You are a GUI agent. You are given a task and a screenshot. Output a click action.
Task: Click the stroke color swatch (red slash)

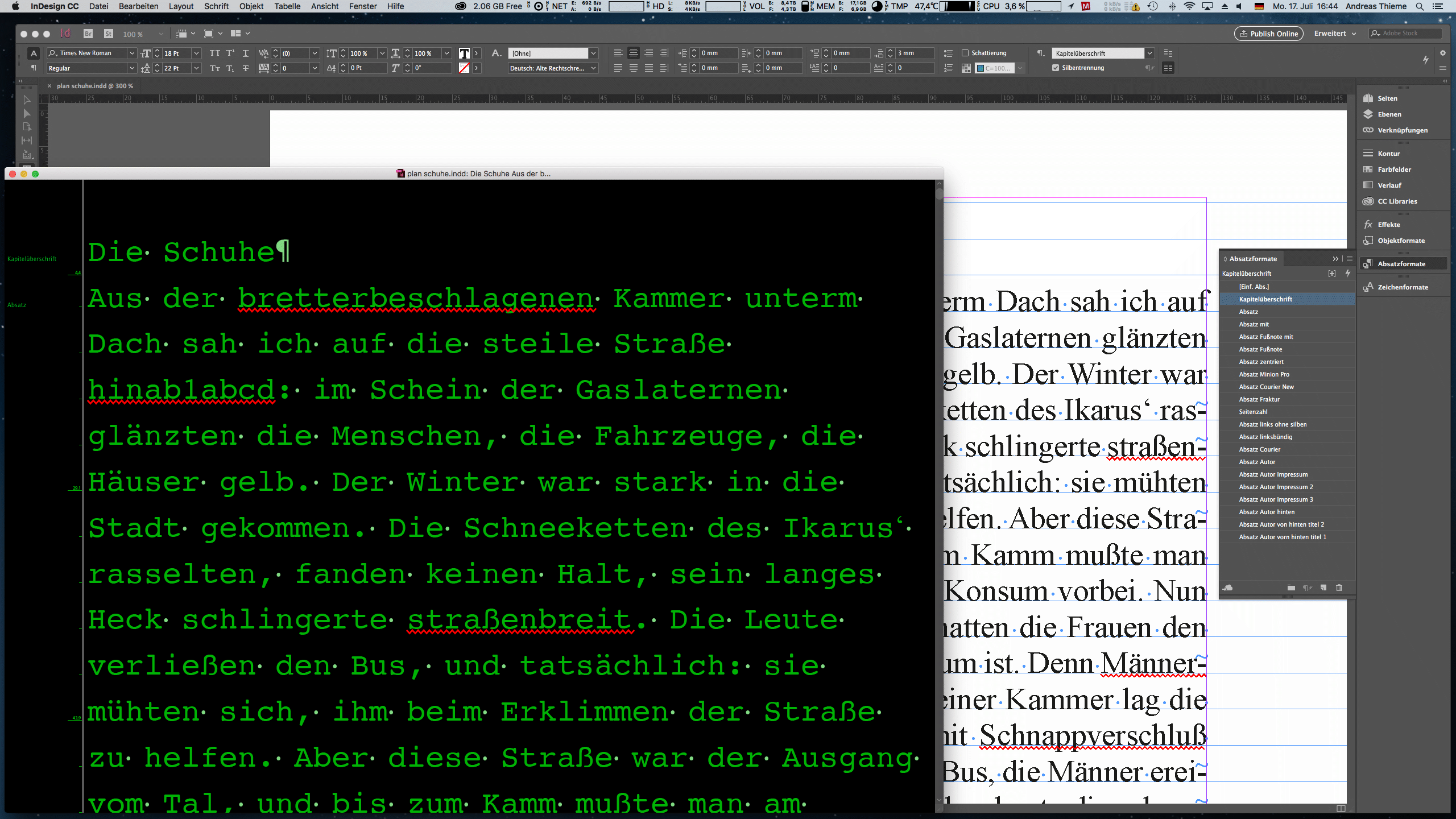tap(464, 68)
